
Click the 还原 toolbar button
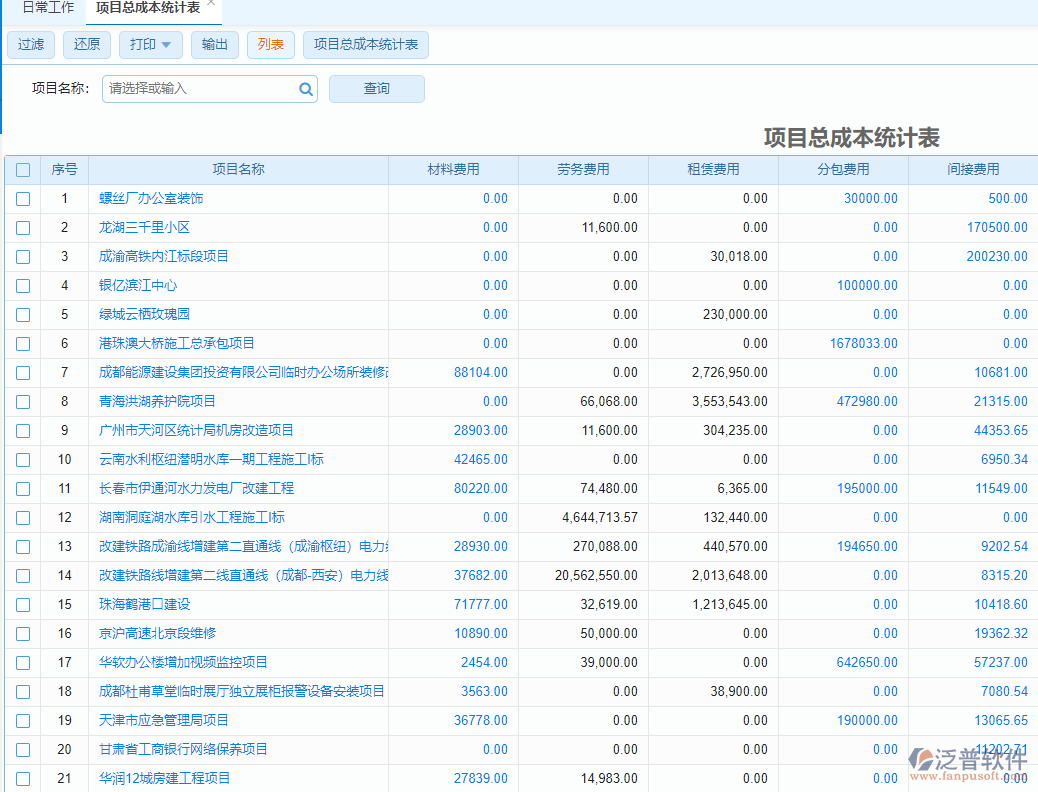pos(87,45)
